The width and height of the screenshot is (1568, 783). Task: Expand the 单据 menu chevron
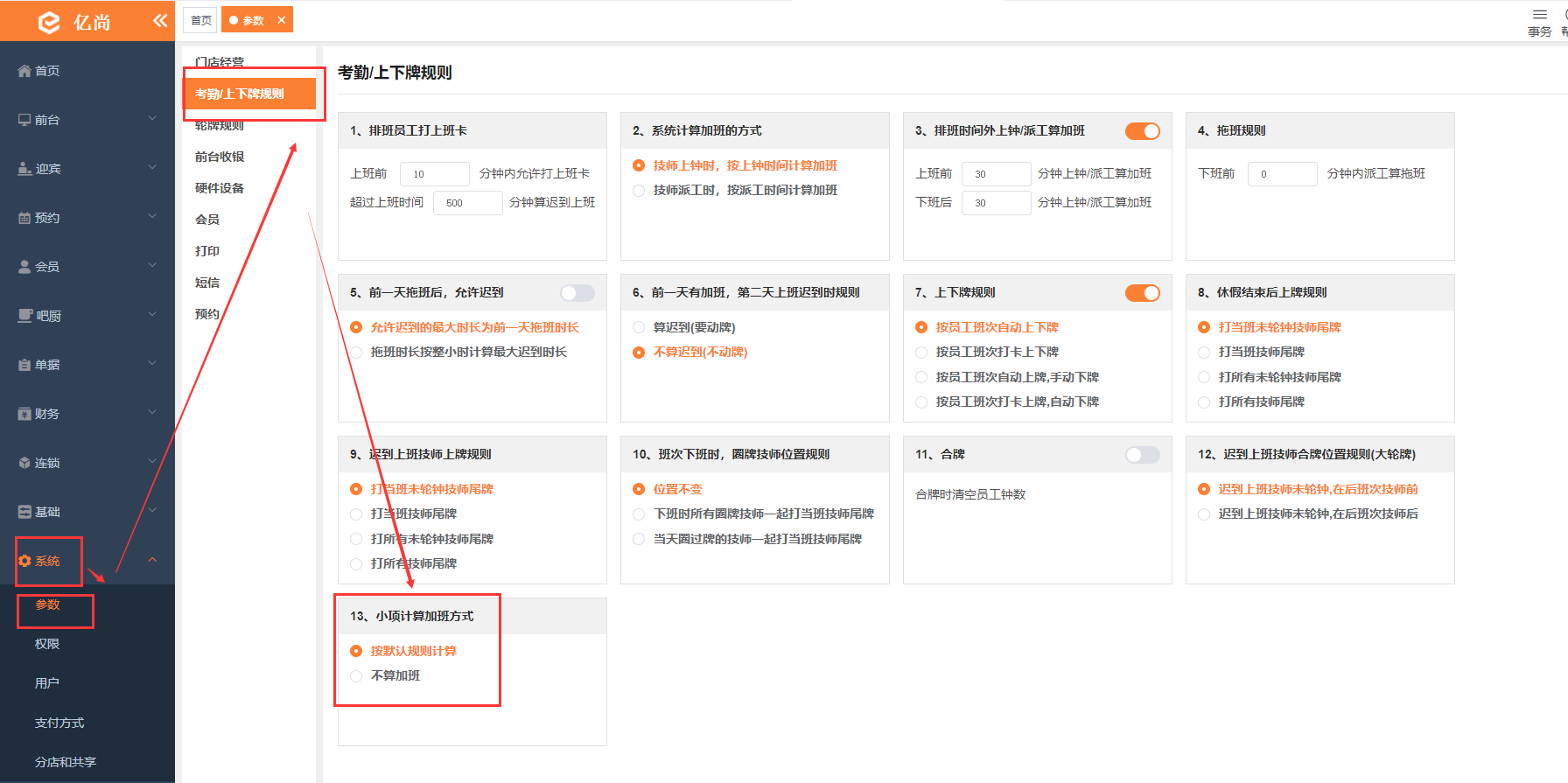tap(152, 364)
